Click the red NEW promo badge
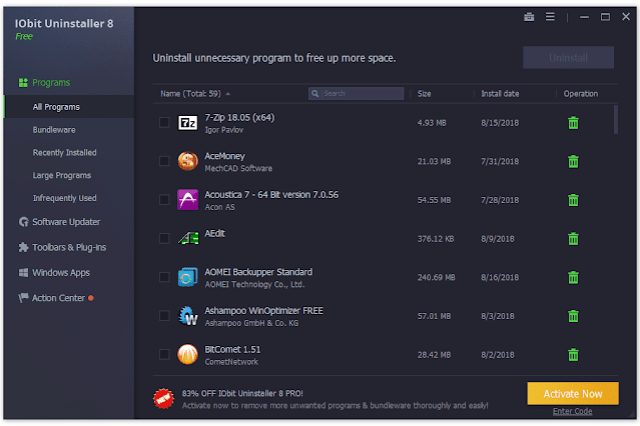Image resolution: width=640 pixels, height=426 pixels. click(164, 398)
